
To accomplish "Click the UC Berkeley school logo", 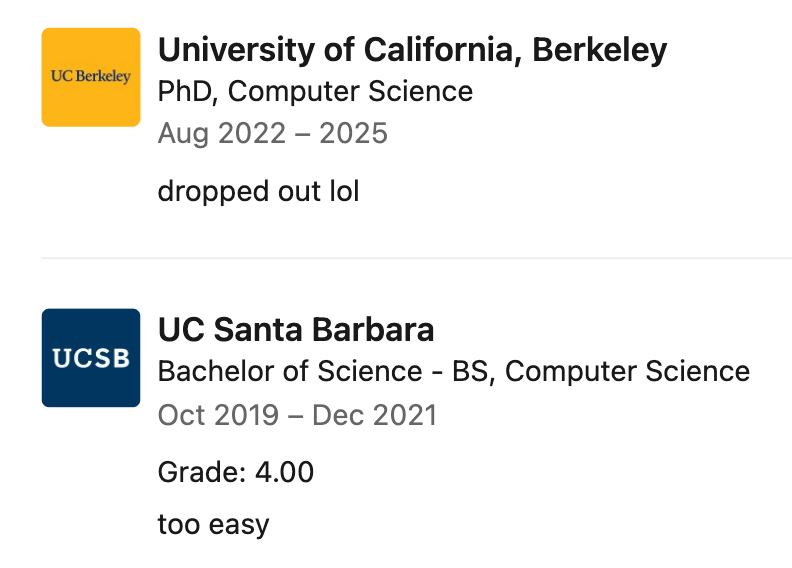I will point(91,77).
